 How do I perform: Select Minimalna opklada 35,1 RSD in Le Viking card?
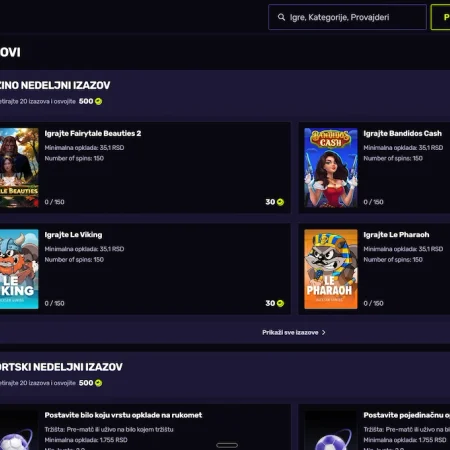coord(84,249)
